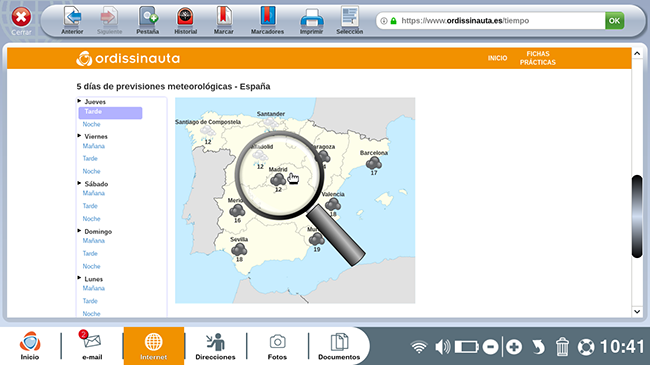Open the Documentos app
The width and height of the screenshot is (650, 365).
tap(339, 346)
